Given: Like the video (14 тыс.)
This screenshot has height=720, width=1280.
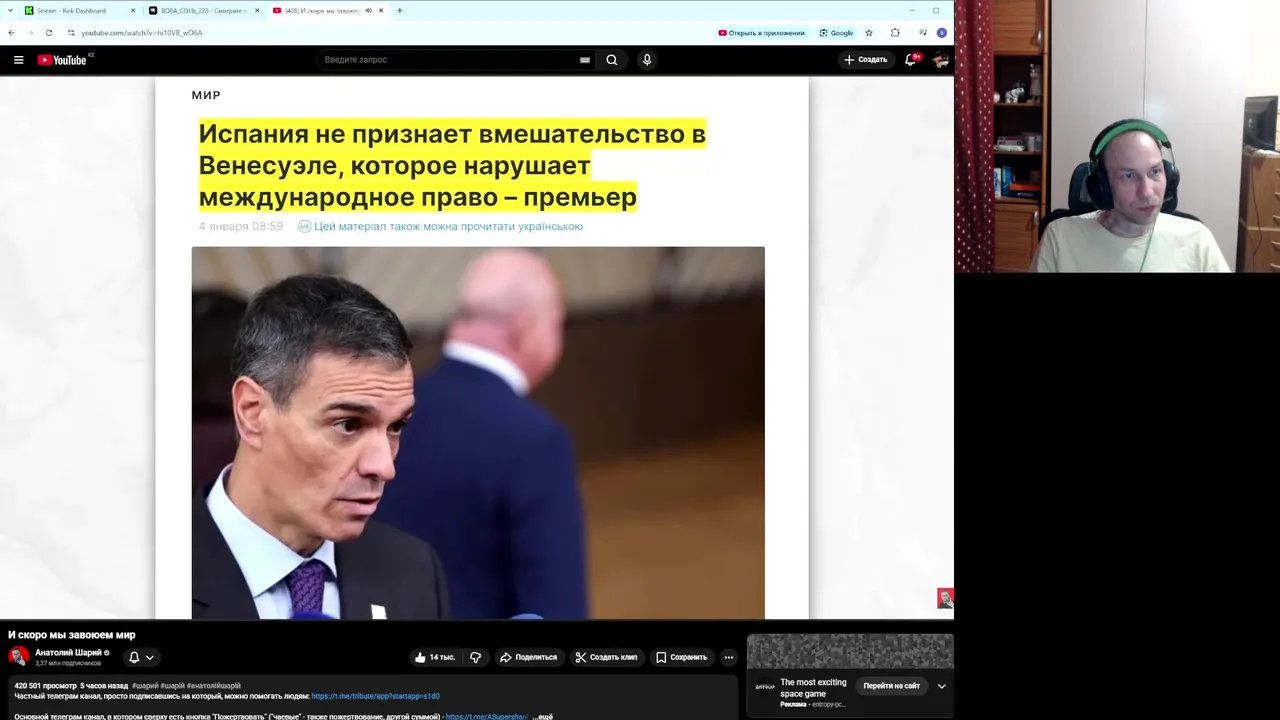Looking at the screenshot, I should click(434, 657).
